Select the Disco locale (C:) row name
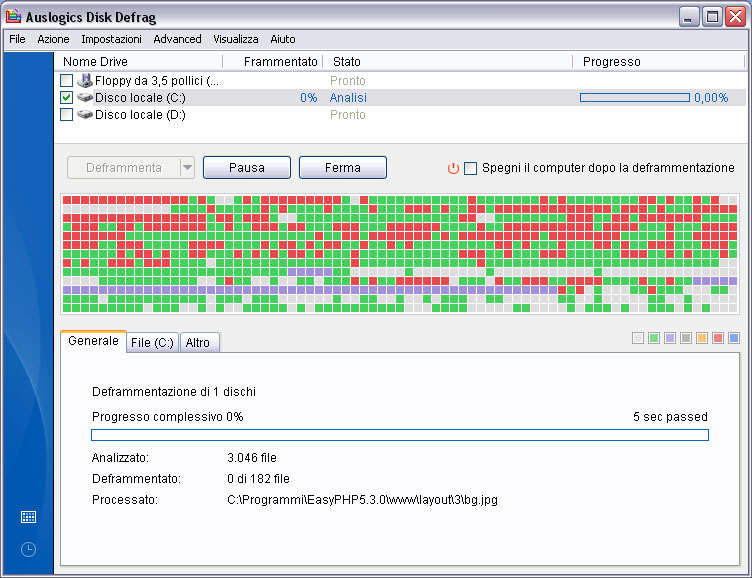Screen dimensions: 752x578 click(140, 97)
